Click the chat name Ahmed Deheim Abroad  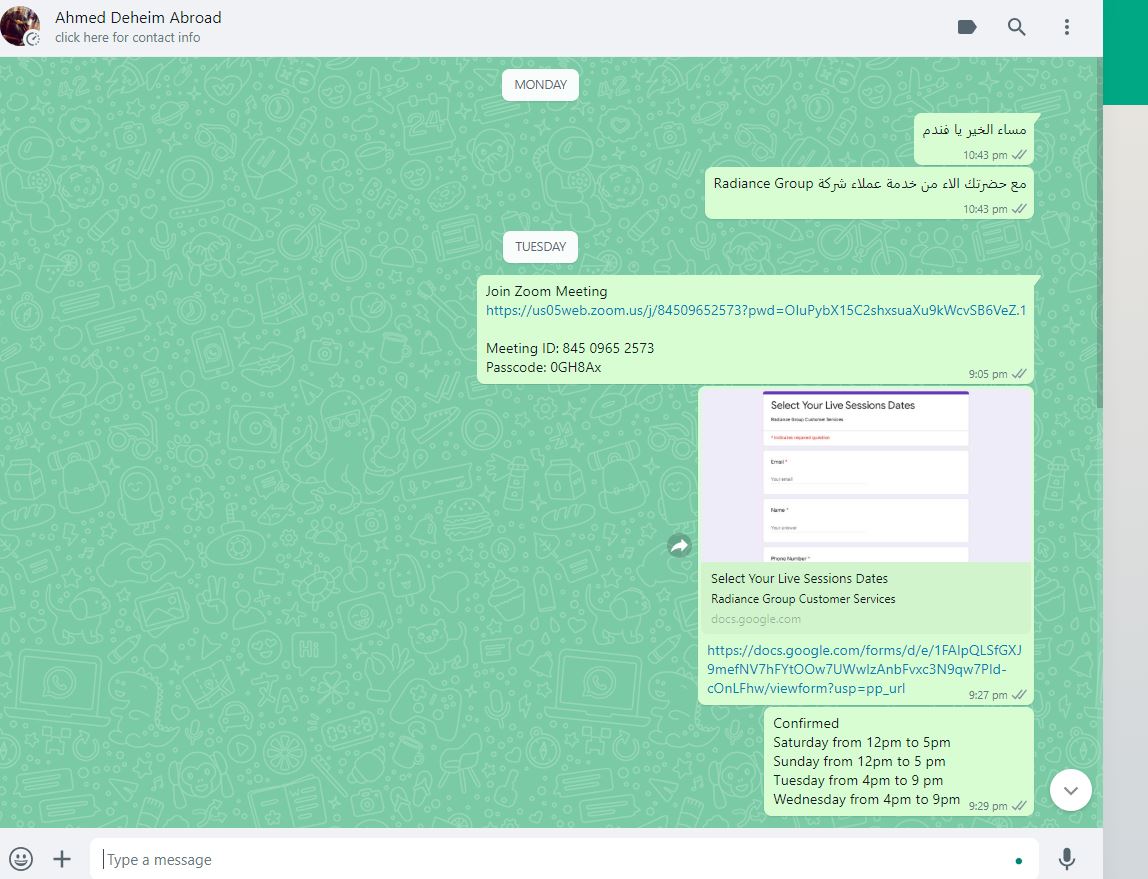(138, 18)
